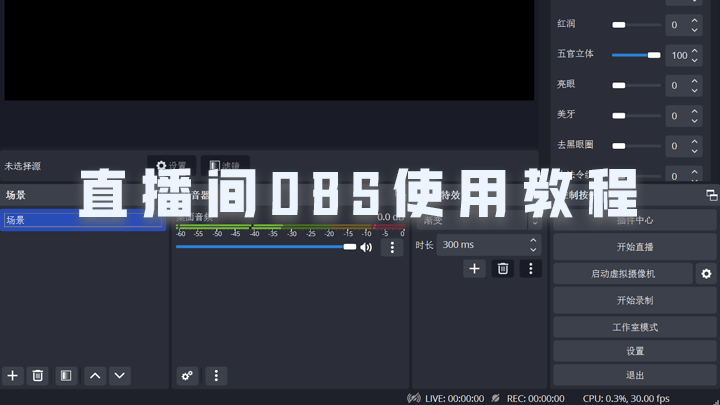Viewport: 720px width, 405px height.
Task: Increase transition 时长 with up arrow
Action: (533, 240)
